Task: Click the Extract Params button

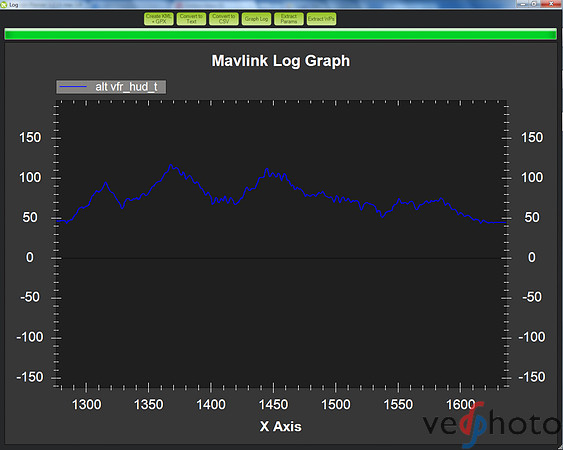Action: pyautogui.click(x=289, y=19)
